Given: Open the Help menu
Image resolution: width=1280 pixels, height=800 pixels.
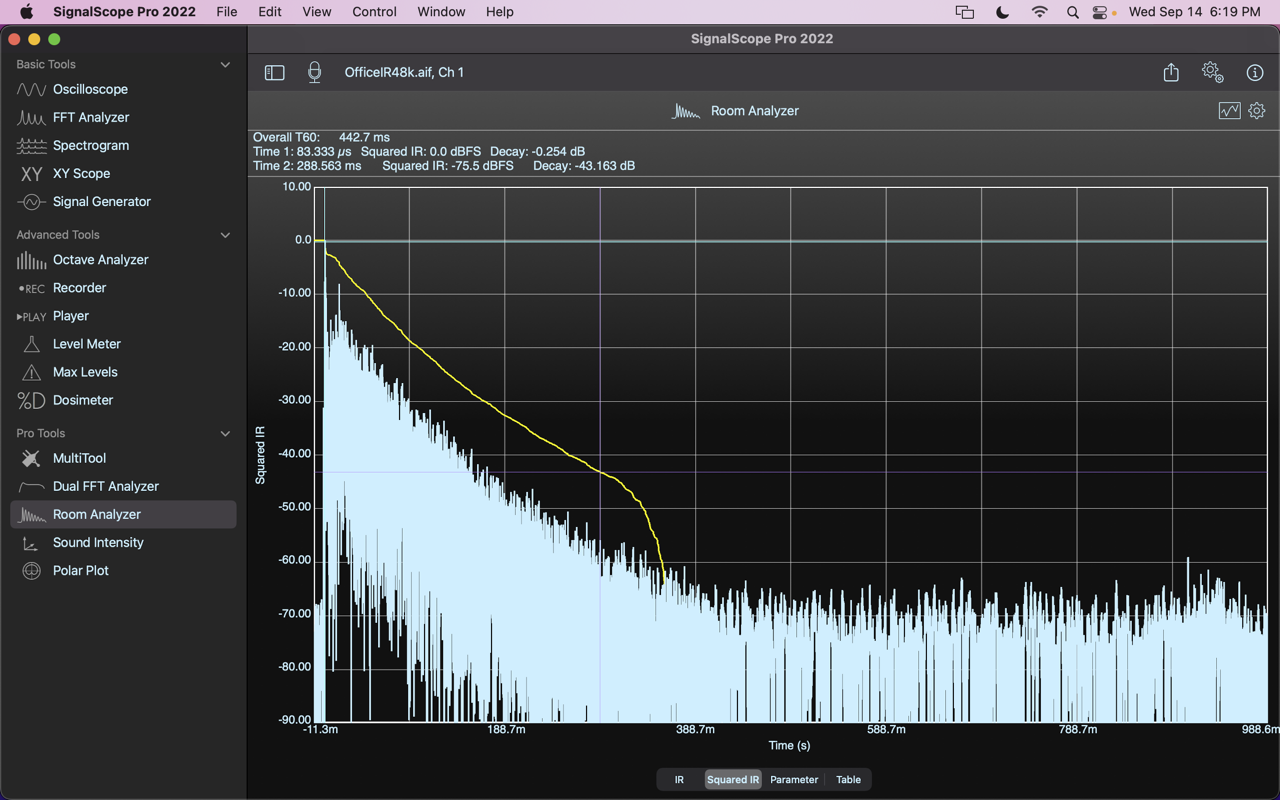Looking at the screenshot, I should point(500,12).
